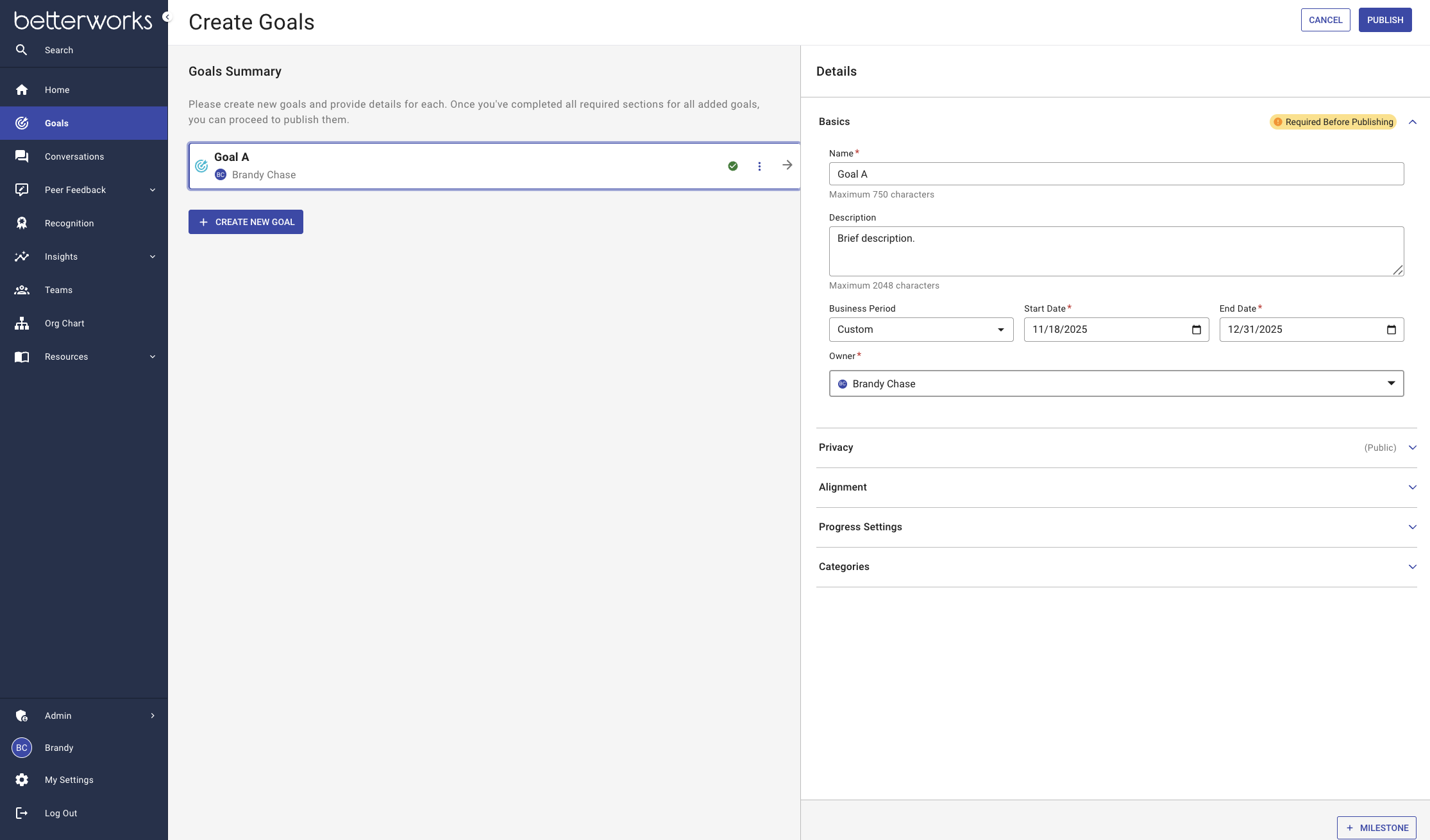This screenshot has height=840, width=1430.
Task: Click the green checkmark status on Goal A
Action: pyautogui.click(x=733, y=166)
